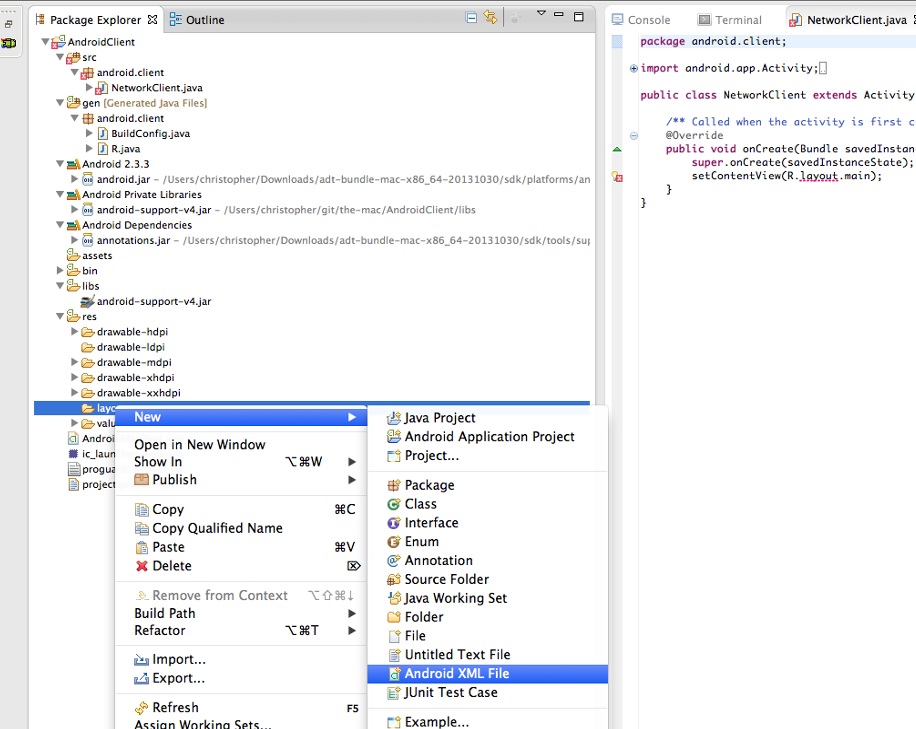Create an Untitled Text File
The height and width of the screenshot is (729, 916).
(488, 654)
